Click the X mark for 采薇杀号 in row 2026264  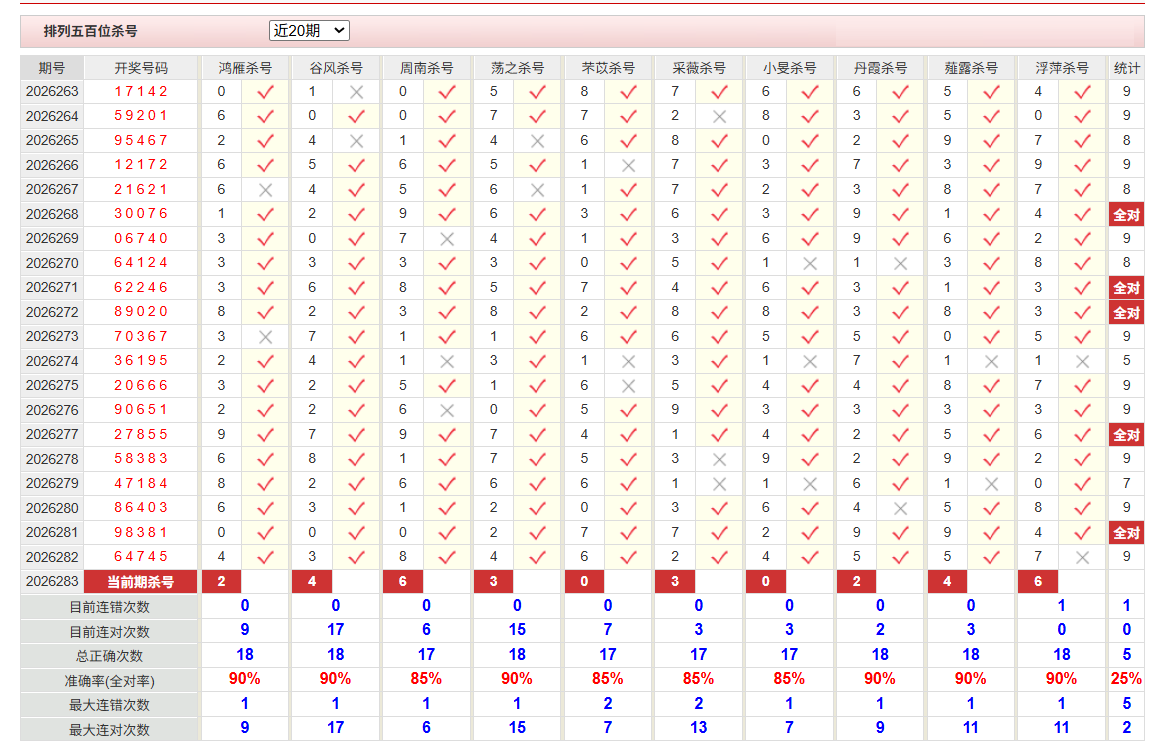click(x=719, y=117)
